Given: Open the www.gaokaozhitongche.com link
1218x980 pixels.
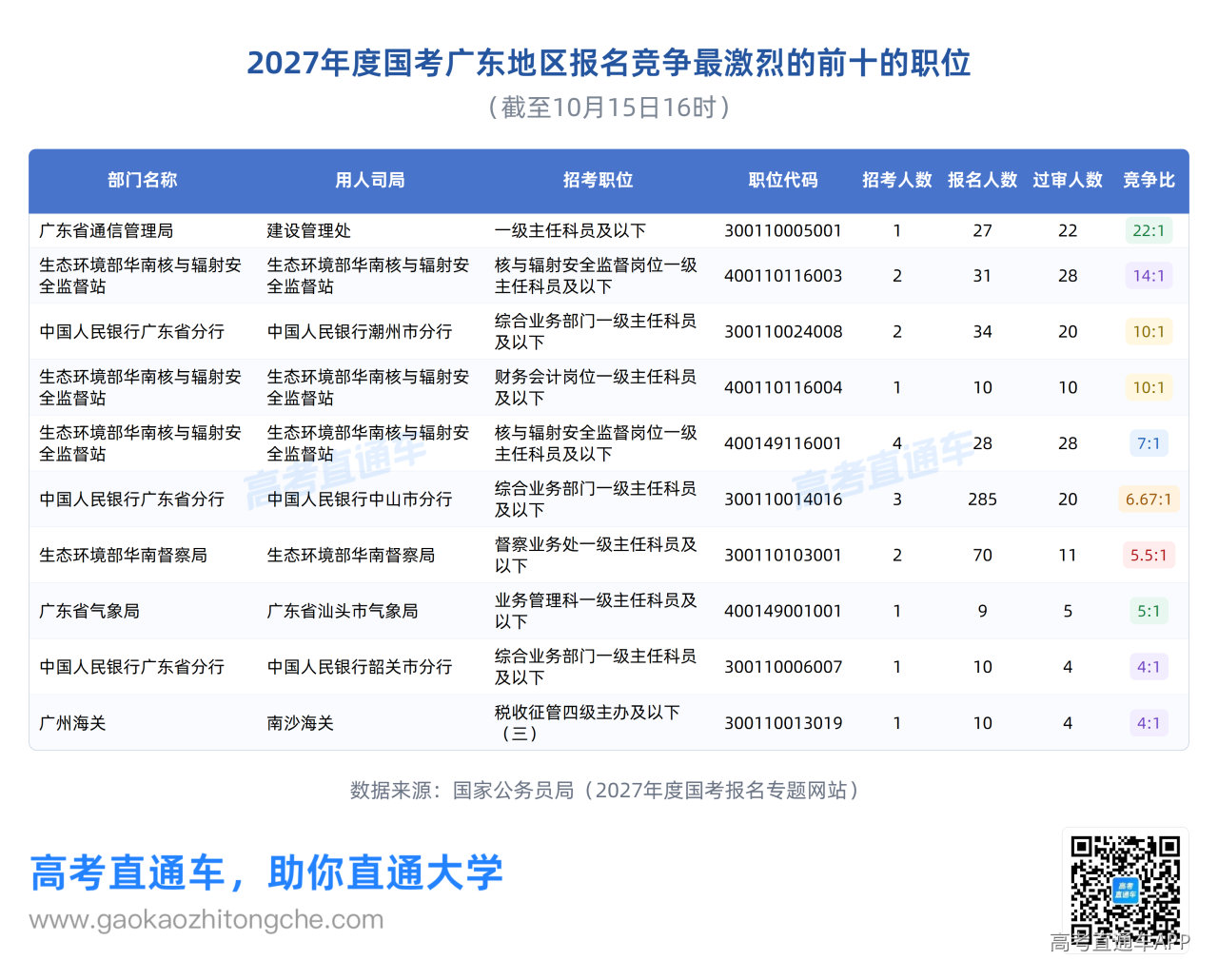Looking at the screenshot, I should (206, 920).
